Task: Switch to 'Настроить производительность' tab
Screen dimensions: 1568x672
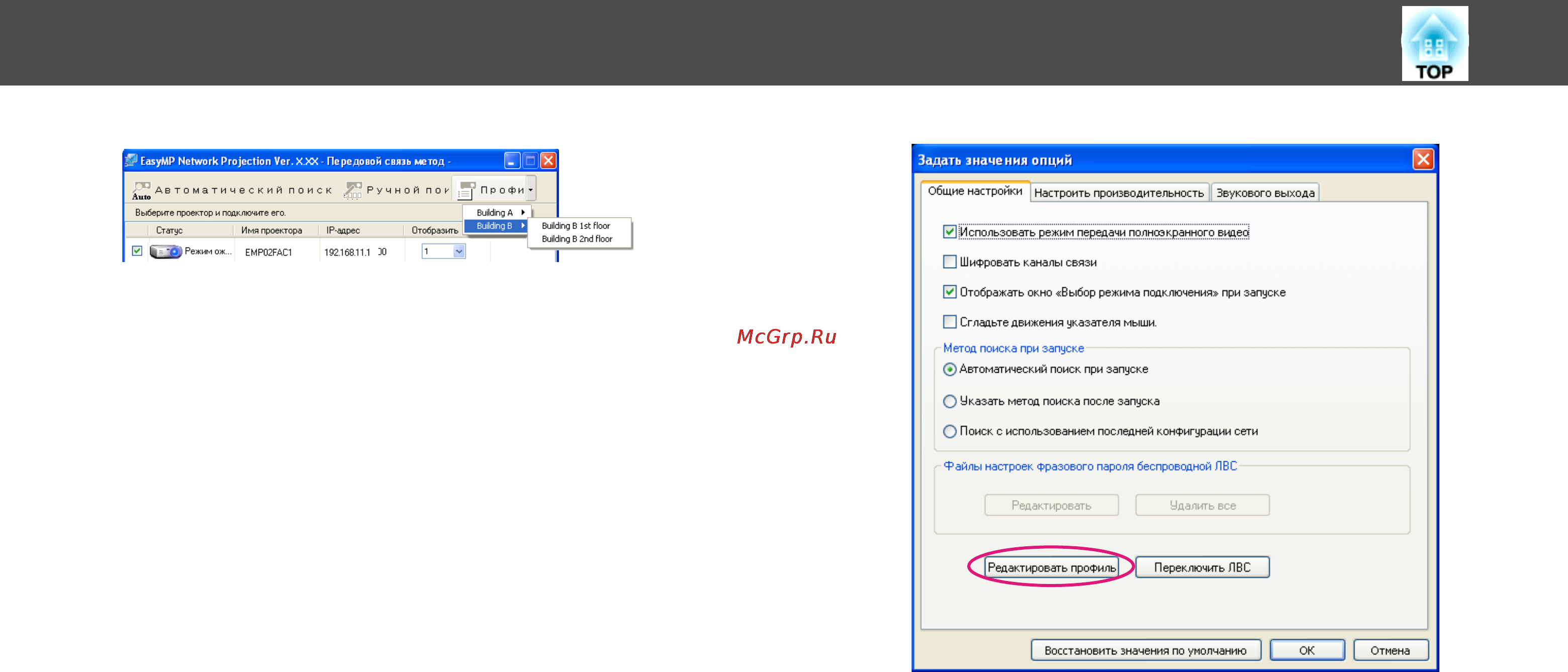Action: 1119,193
